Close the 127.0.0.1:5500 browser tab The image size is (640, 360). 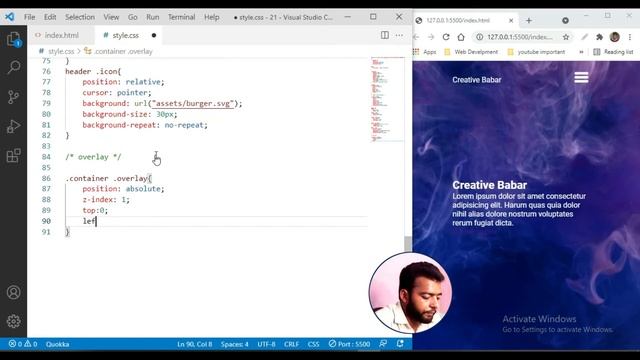(511, 20)
